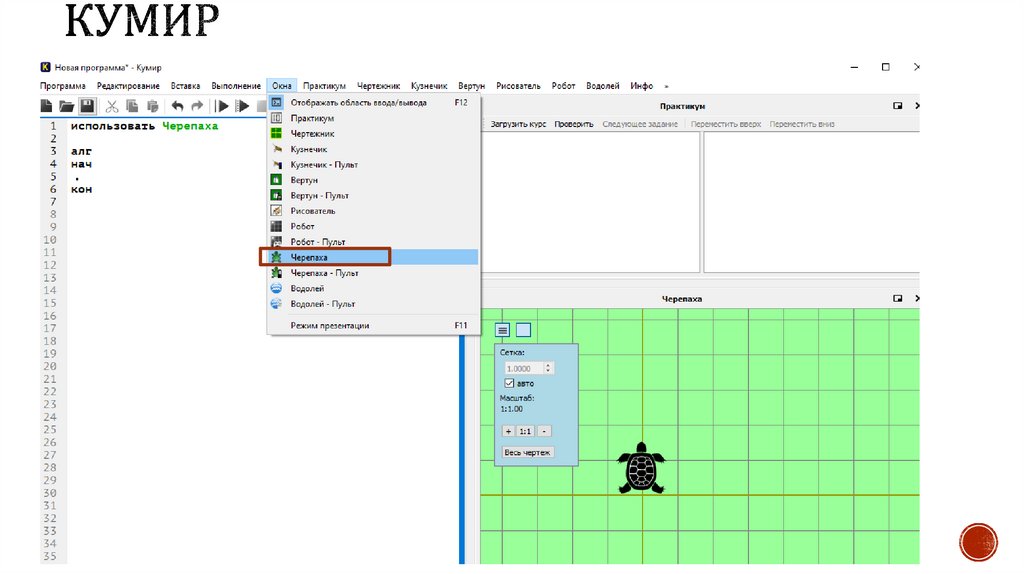This screenshot has height=574, width=1024.
Task: Click Весь чертеж button
Action: [527, 453]
